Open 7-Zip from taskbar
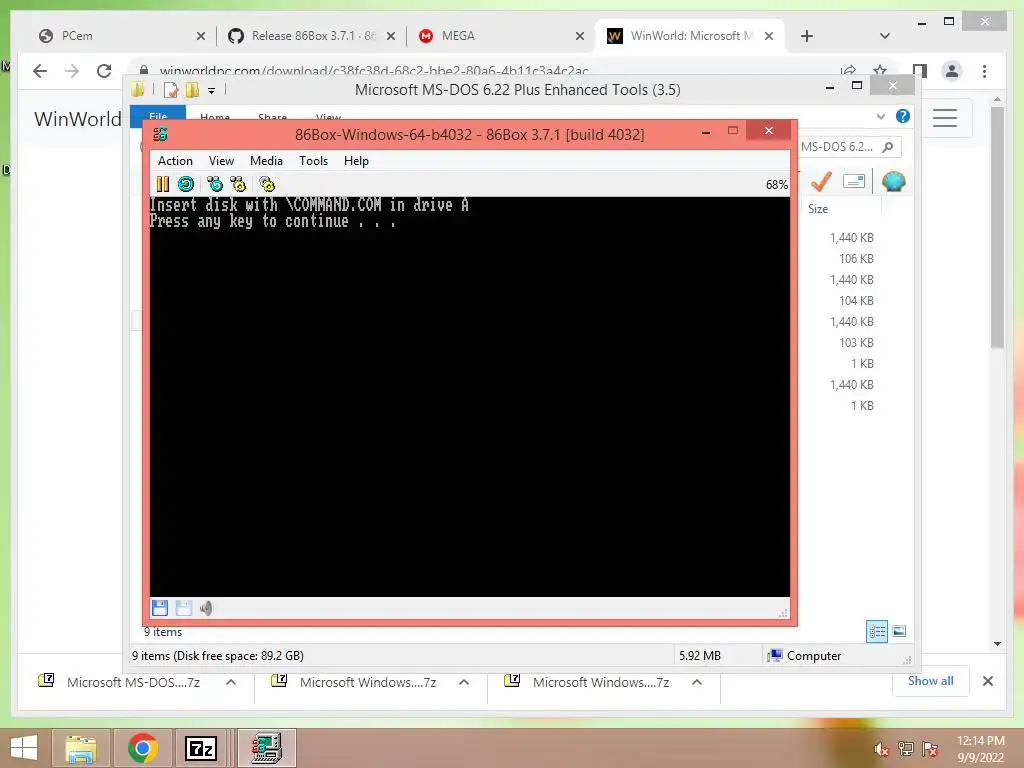1024x768 pixels. click(x=201, y=748)
